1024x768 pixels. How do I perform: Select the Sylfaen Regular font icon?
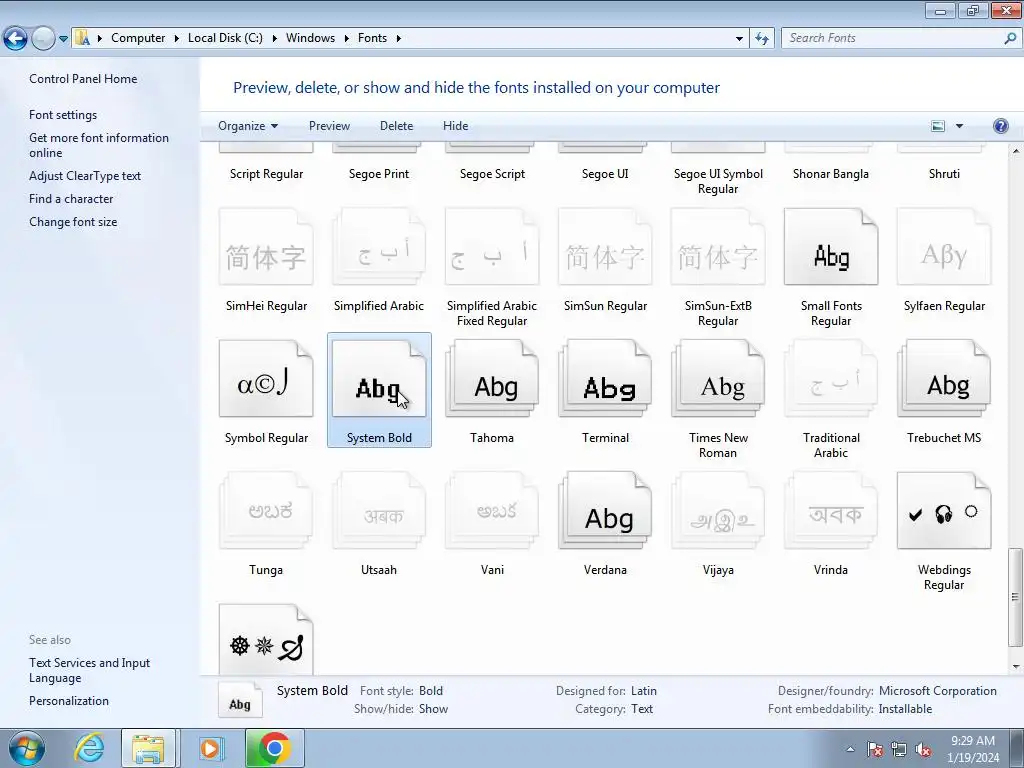[x=944, y=247]
